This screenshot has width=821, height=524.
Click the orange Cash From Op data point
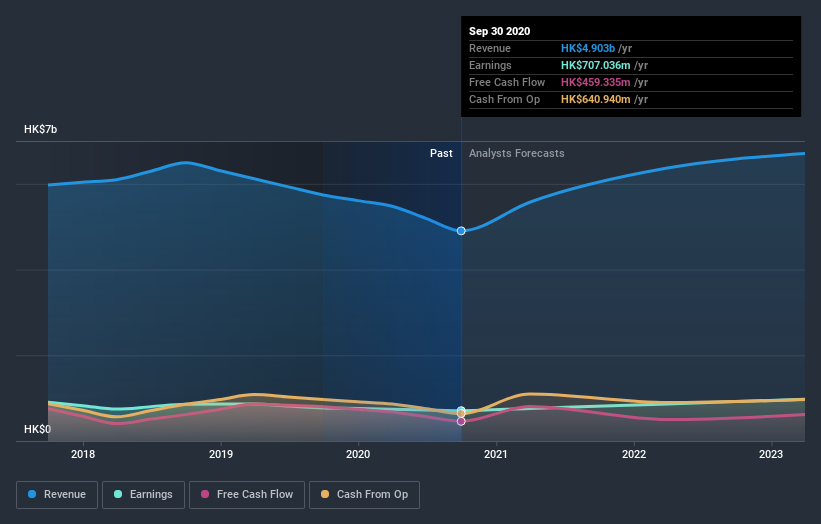pos(461,414)
